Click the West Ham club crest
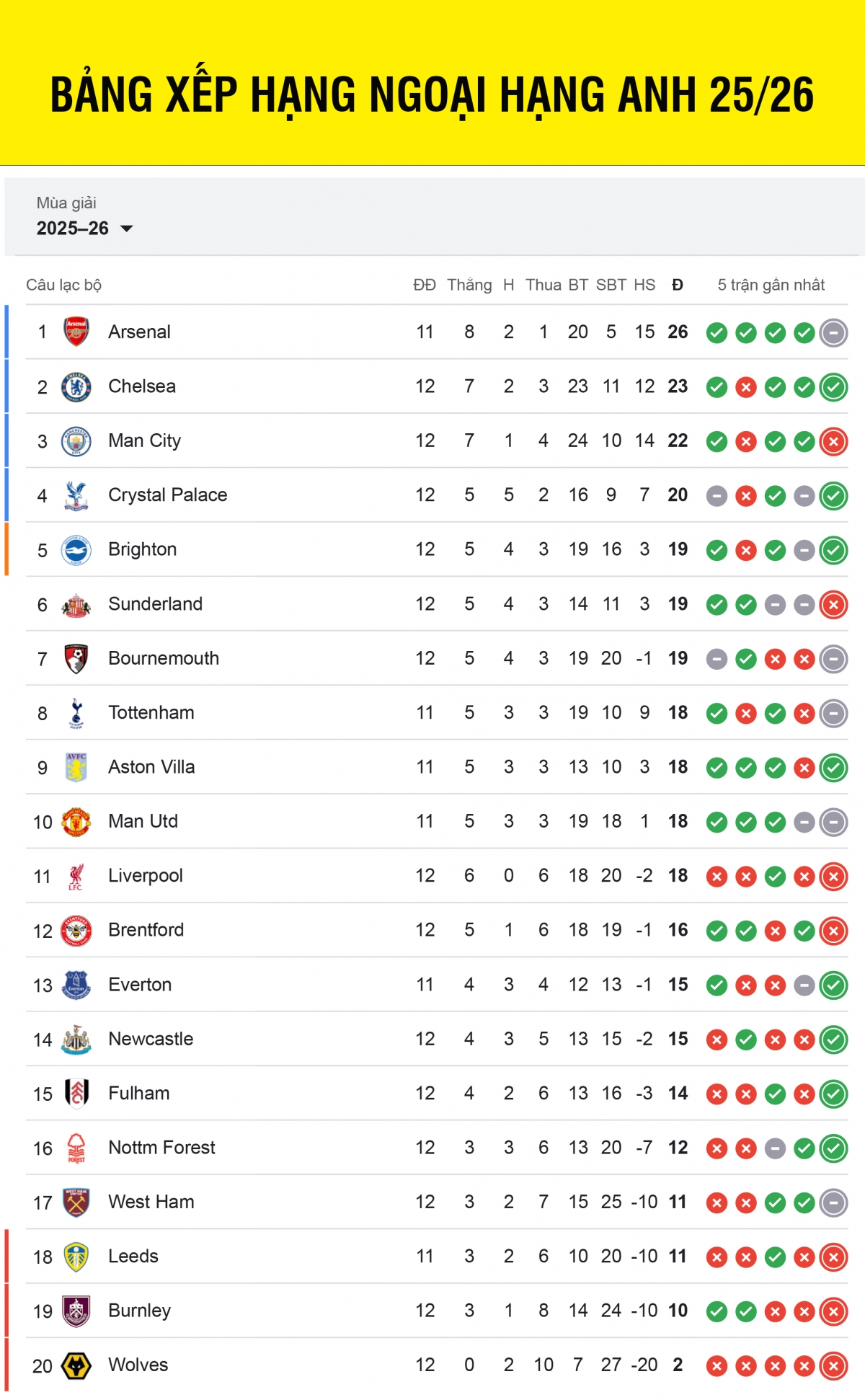Screen dimensions: 865x1400 (76, 1202)
